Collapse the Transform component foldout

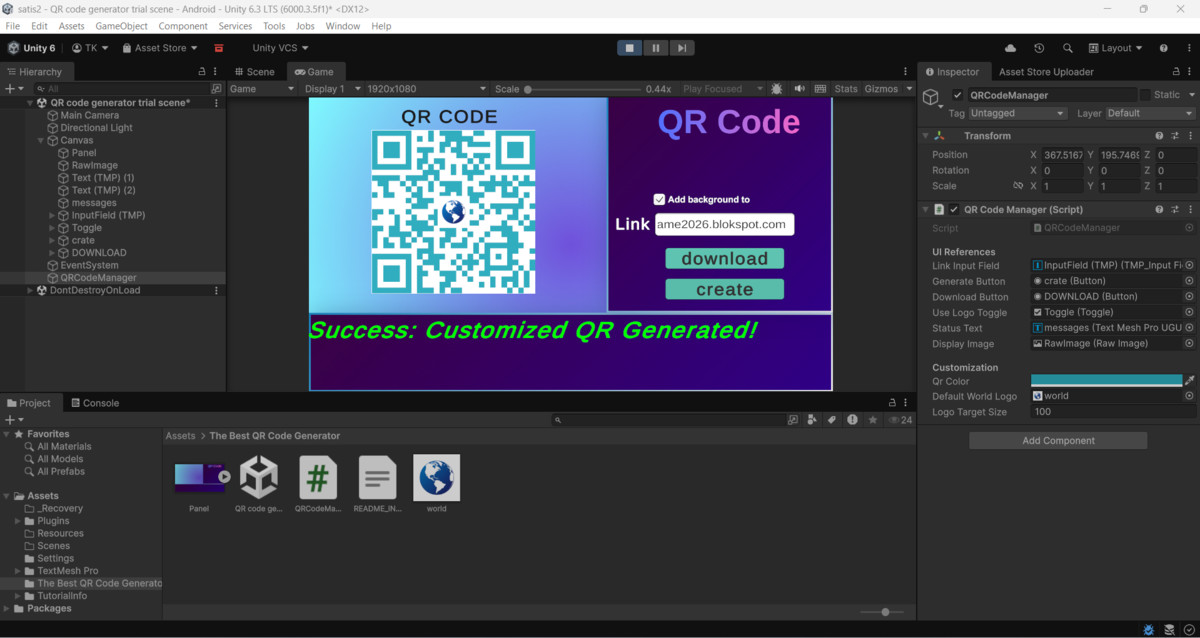point(925,136)
